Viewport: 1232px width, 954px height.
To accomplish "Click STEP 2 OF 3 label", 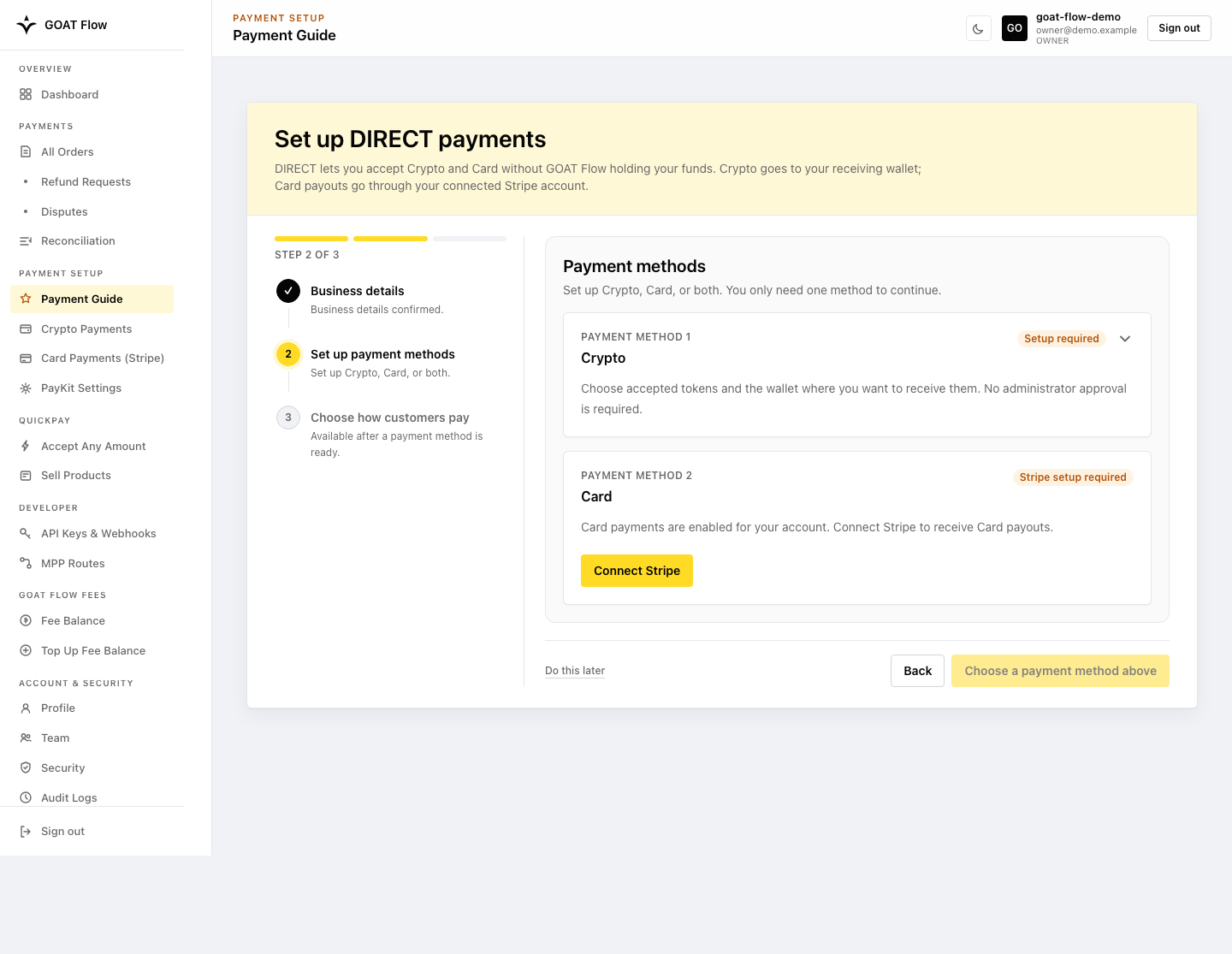I will point(307,255).
